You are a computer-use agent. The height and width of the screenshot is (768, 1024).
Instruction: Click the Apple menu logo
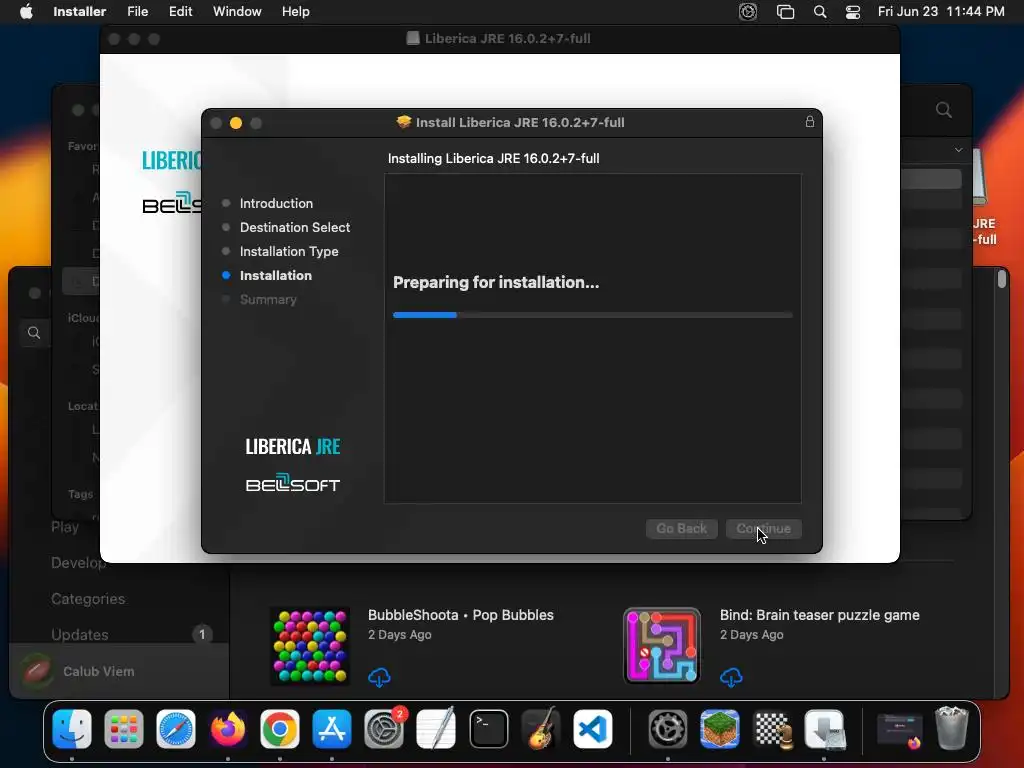click(x=26, y=12)
